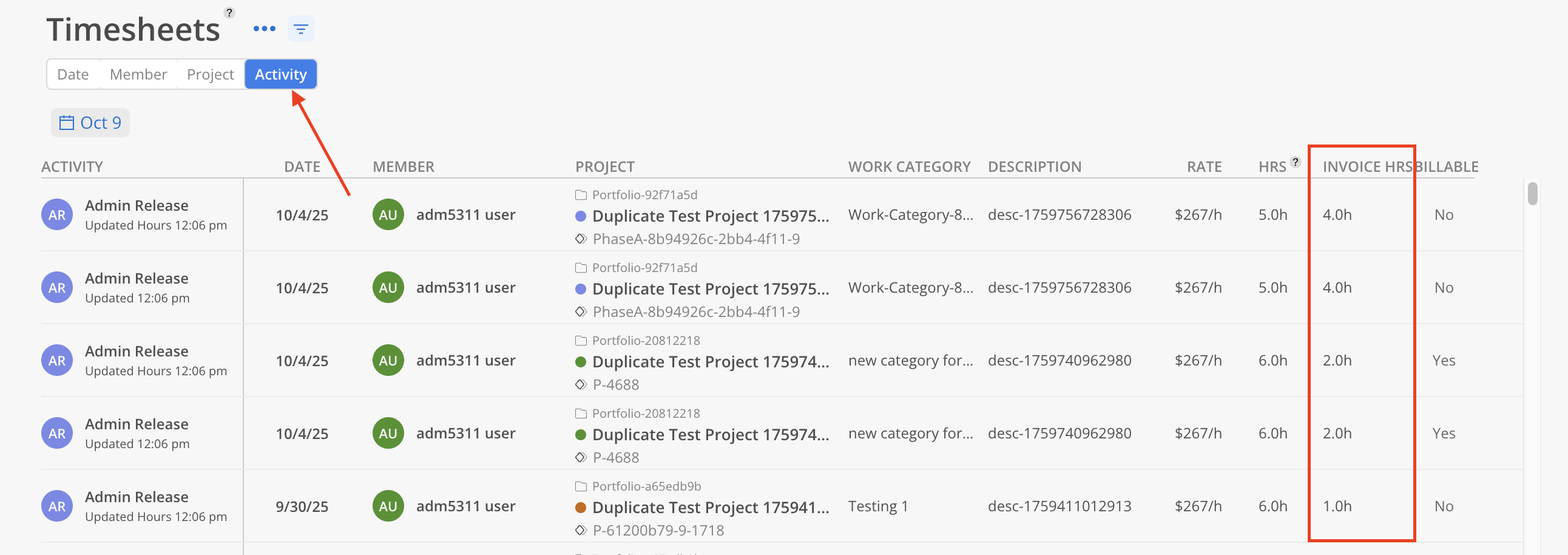Click AU member avatar in Portfolio-20812218 'Updated Hours' row
This screenshot has width=1568, height=555.
coord(388,360)
